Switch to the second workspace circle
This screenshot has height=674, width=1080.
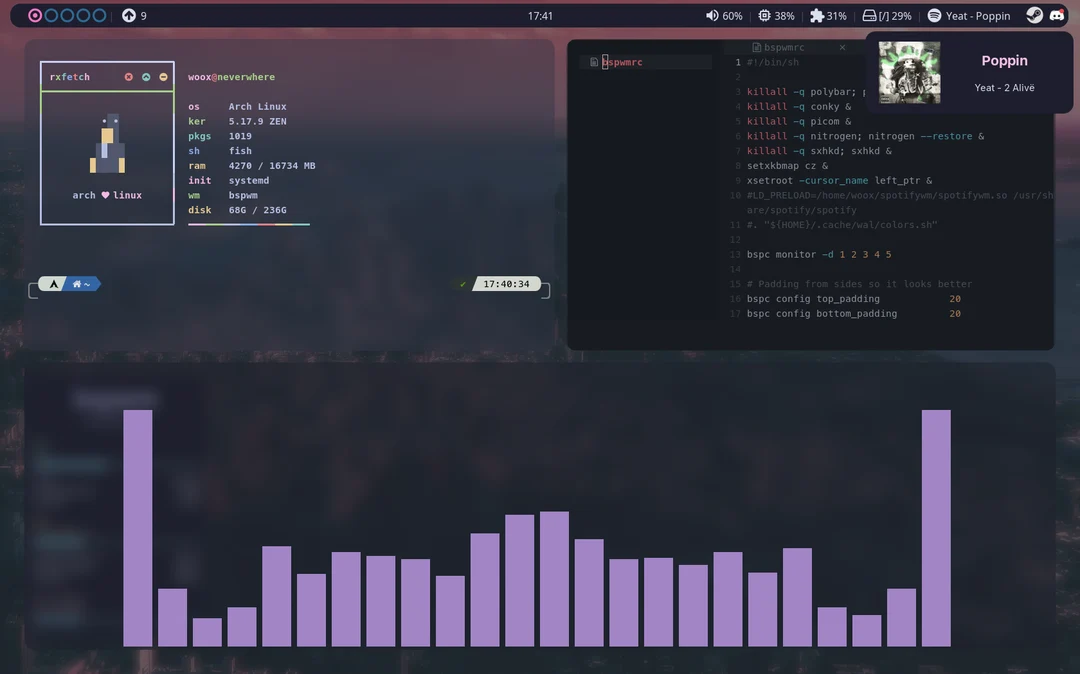[x=50, y=15]
